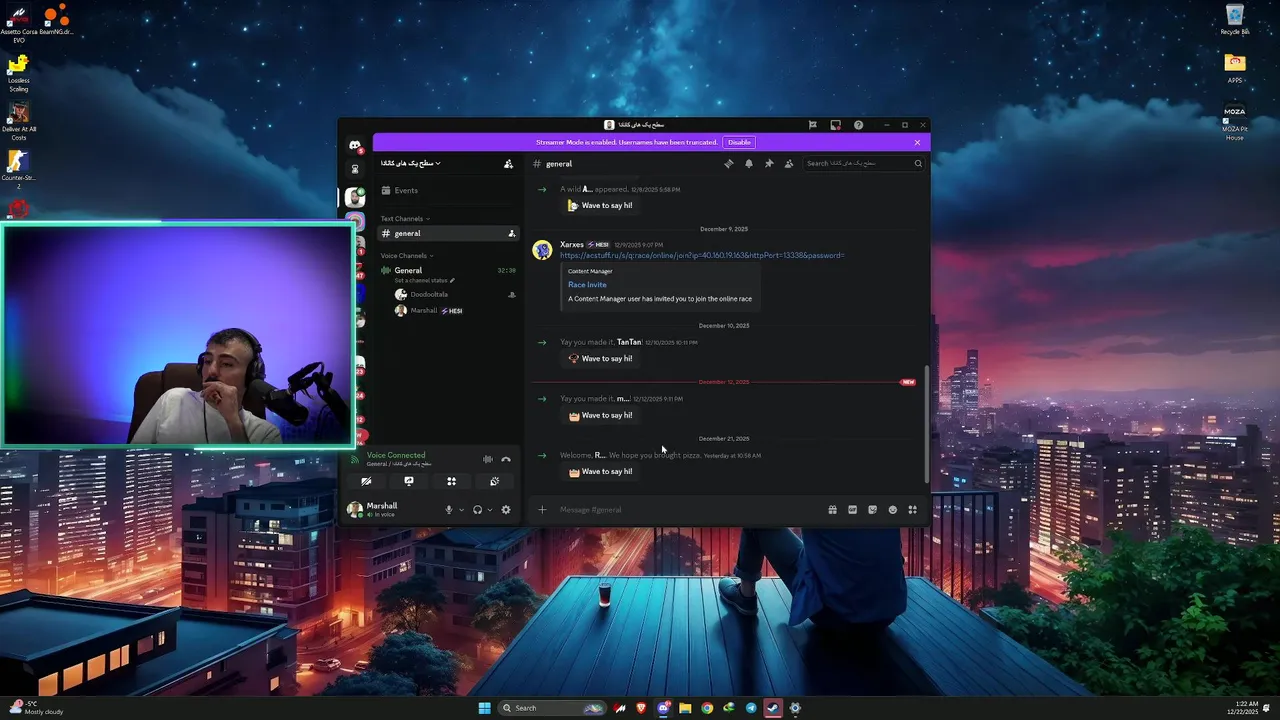Open the Race Invite embed title
Viewport: 1280px width, 720px height.
tap(587, 284)
